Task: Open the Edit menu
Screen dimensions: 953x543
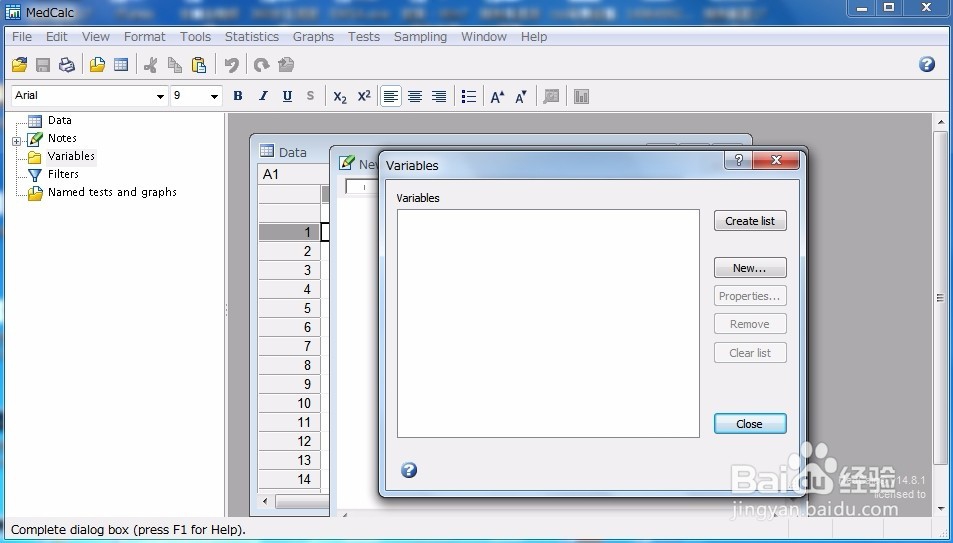Action: 57,36
